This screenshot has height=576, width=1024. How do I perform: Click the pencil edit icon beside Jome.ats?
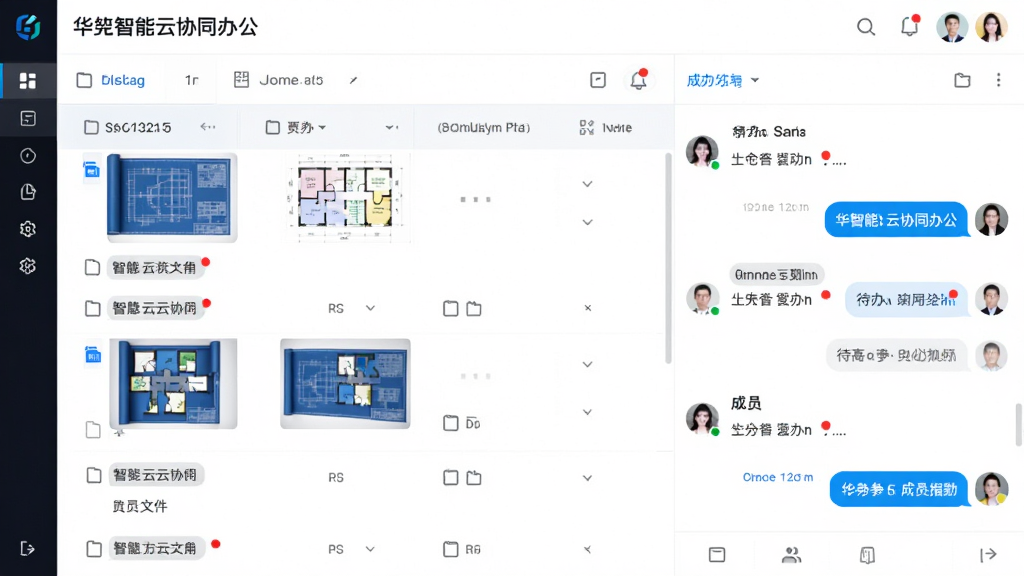coord(353,80)
